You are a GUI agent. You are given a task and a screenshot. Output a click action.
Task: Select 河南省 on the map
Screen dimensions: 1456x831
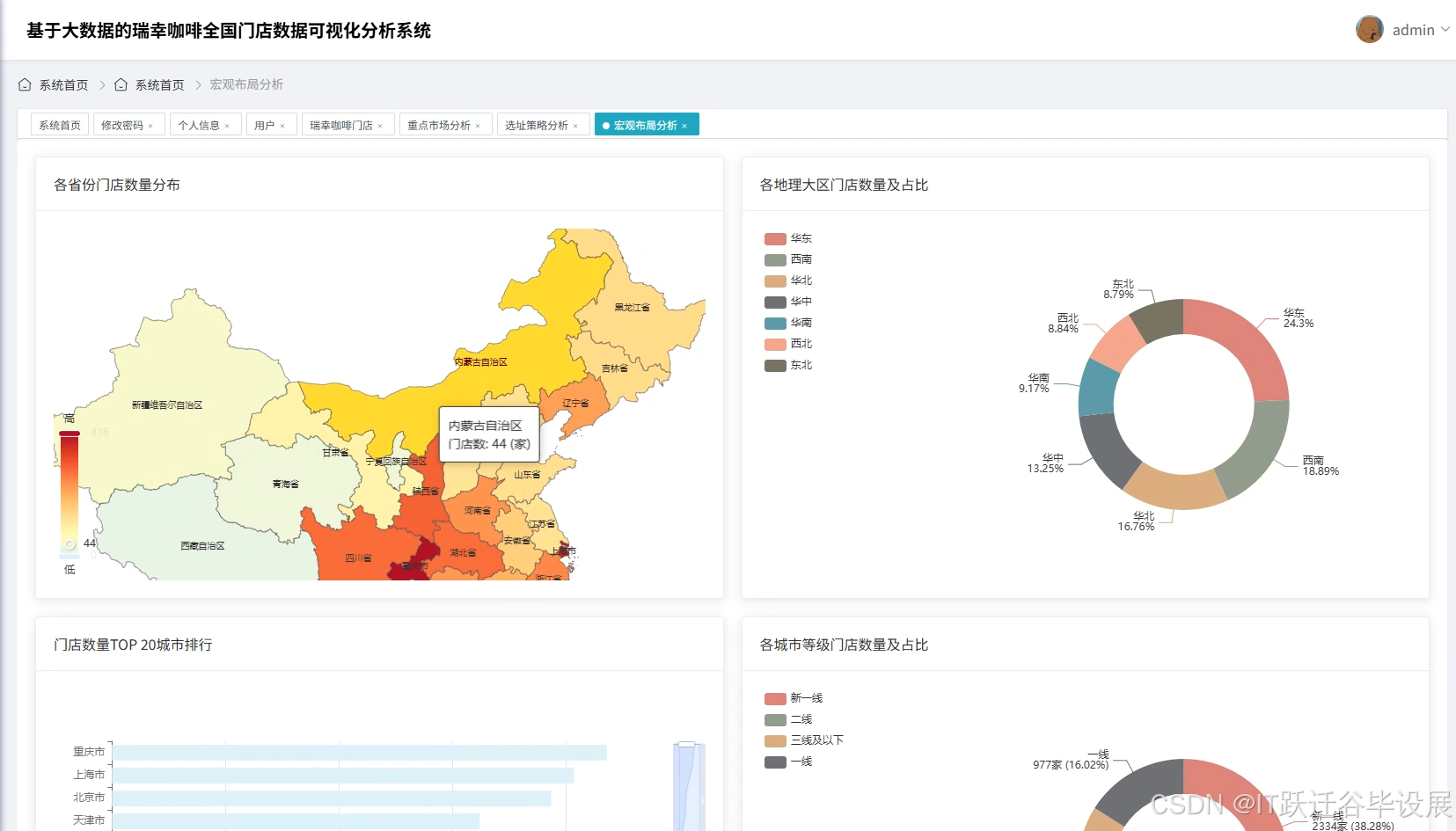478,511
